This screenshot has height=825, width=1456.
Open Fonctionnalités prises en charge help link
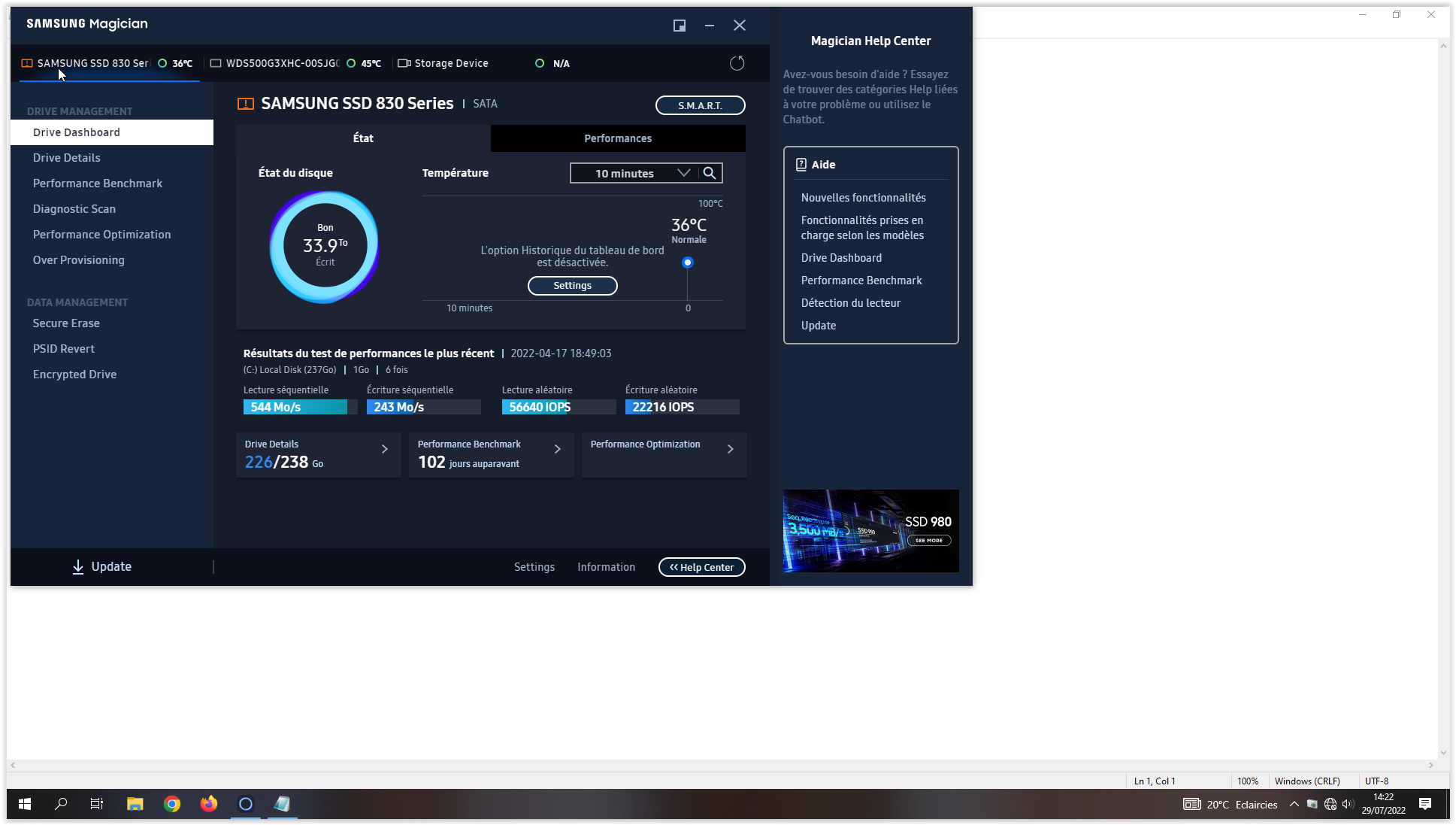pyautogui.click(x=862, y=228)
